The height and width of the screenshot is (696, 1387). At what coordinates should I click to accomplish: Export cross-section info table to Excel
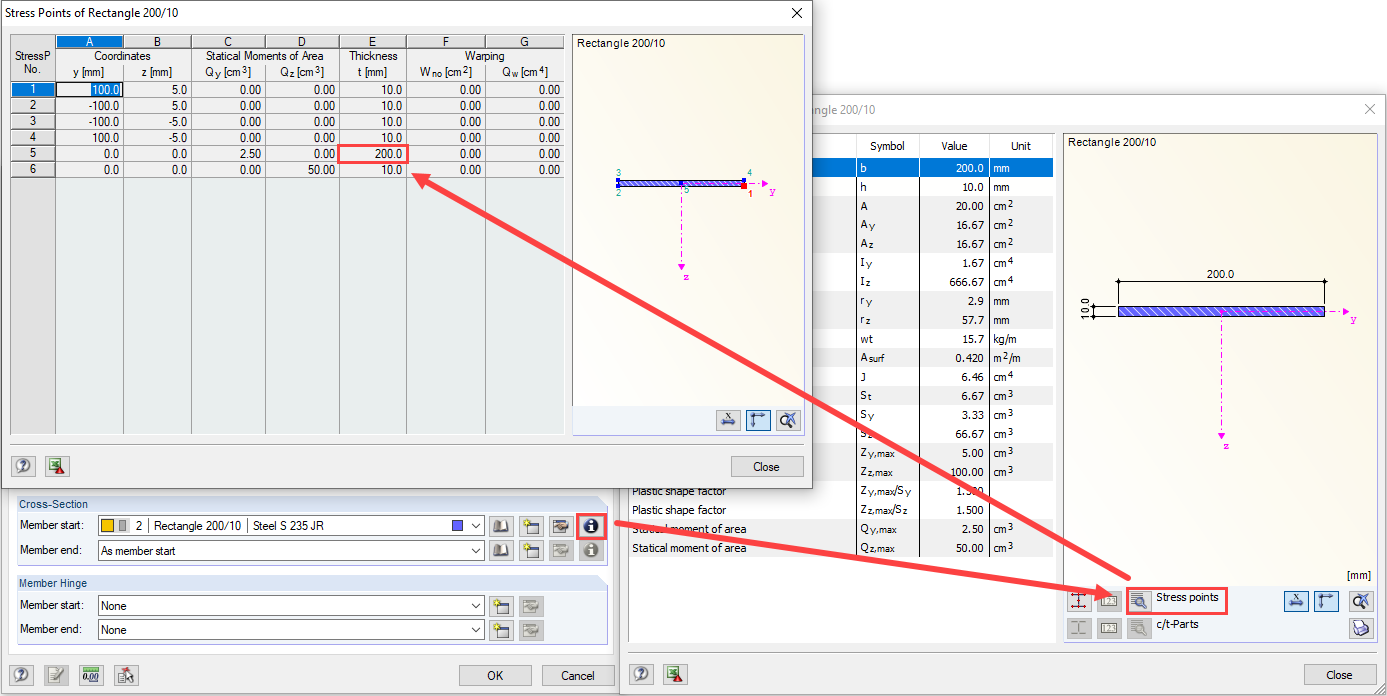coord(675,674)
